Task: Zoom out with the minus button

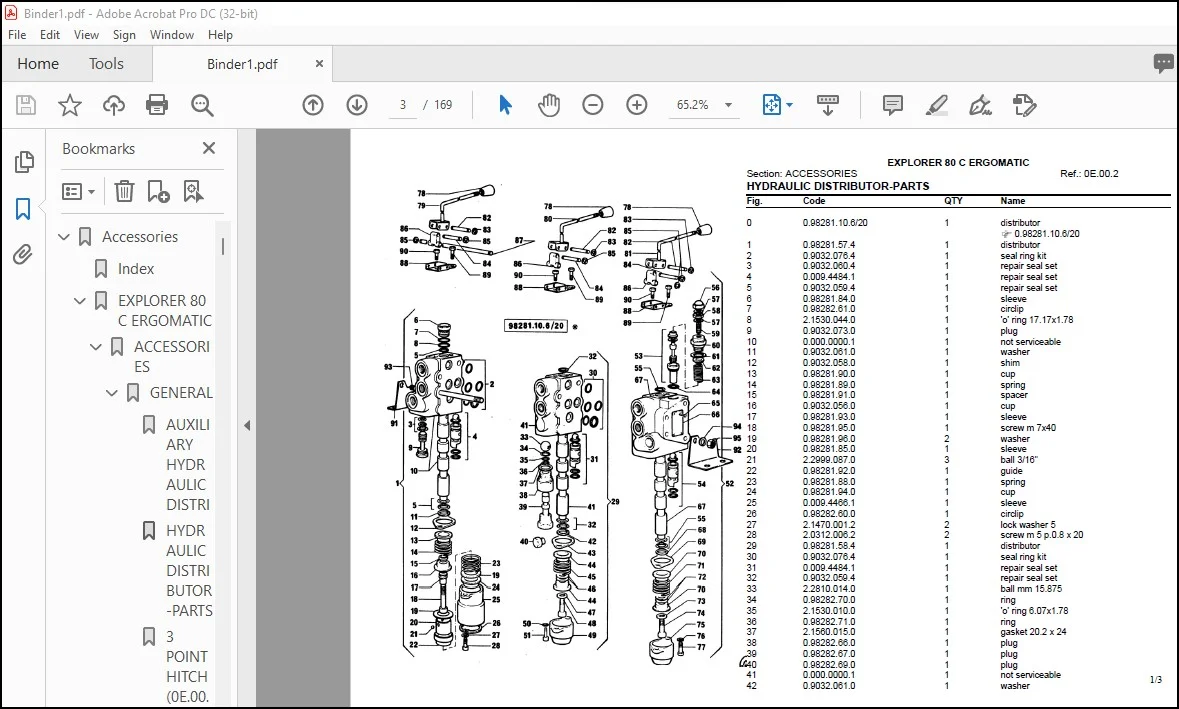Action: pos(593,105)
